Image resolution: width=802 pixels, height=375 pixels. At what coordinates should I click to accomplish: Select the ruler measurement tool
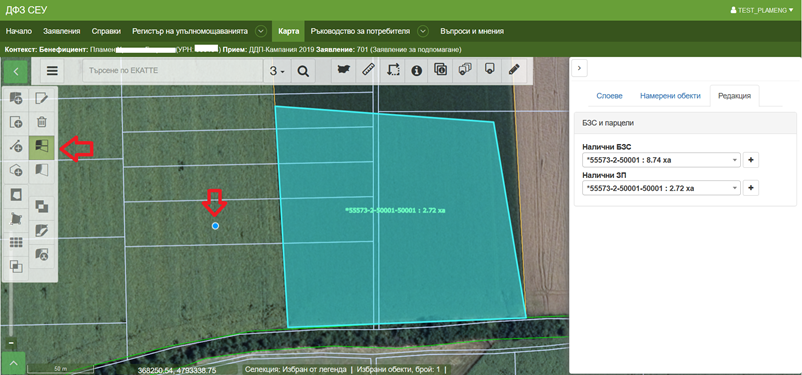click(x=368, y=70)
